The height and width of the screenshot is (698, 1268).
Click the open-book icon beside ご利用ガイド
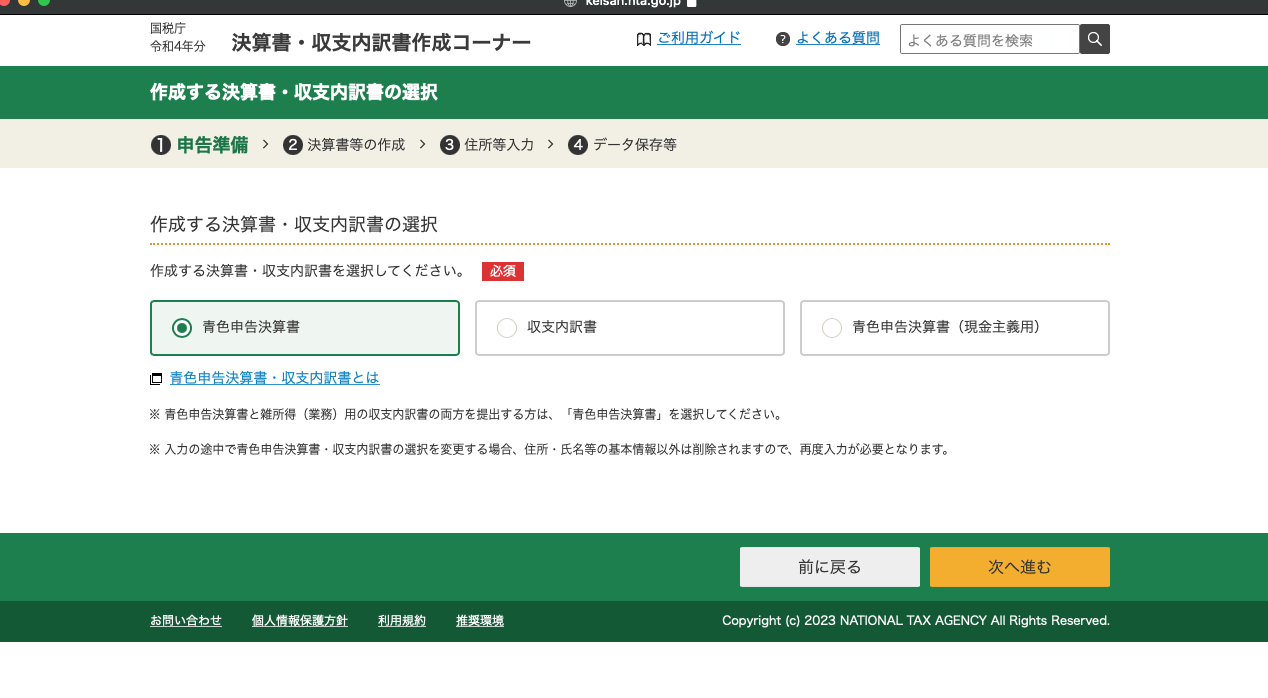point(644,39)
